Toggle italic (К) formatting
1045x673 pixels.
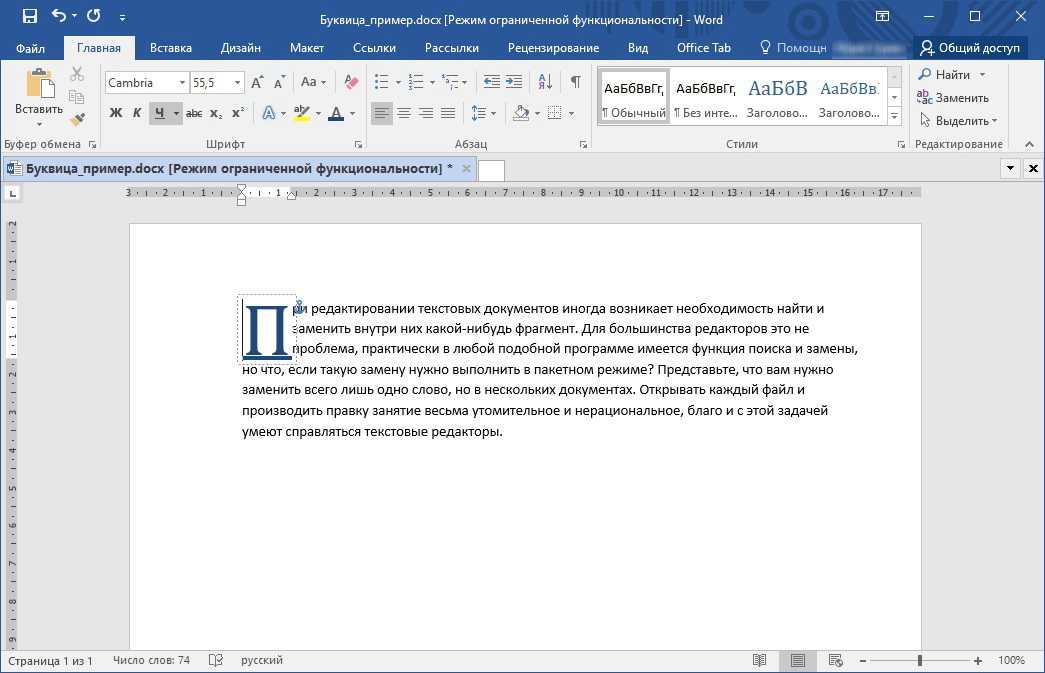tap(137, 113)
